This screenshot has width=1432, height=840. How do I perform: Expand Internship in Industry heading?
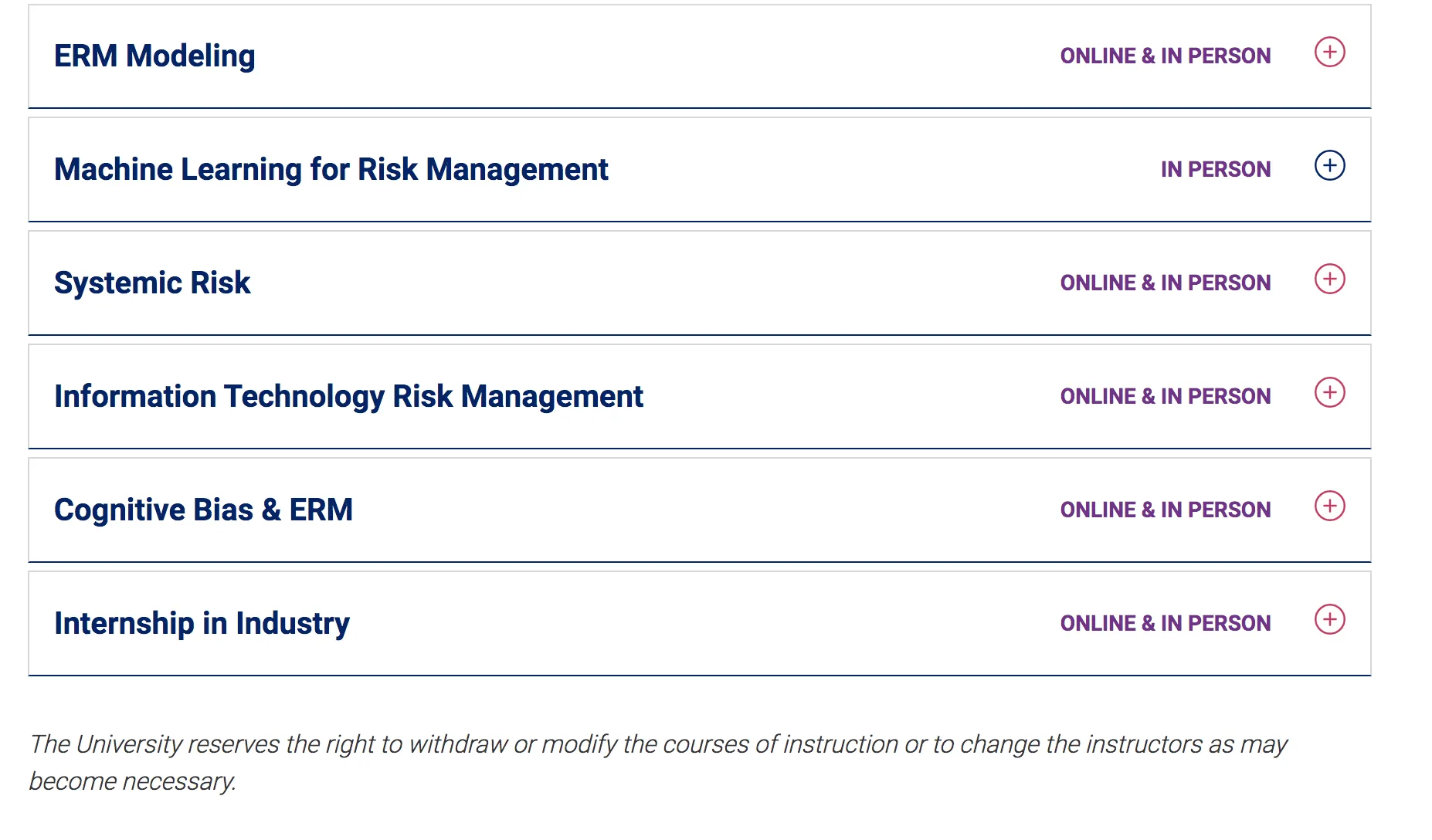click(x=202, y=624)
